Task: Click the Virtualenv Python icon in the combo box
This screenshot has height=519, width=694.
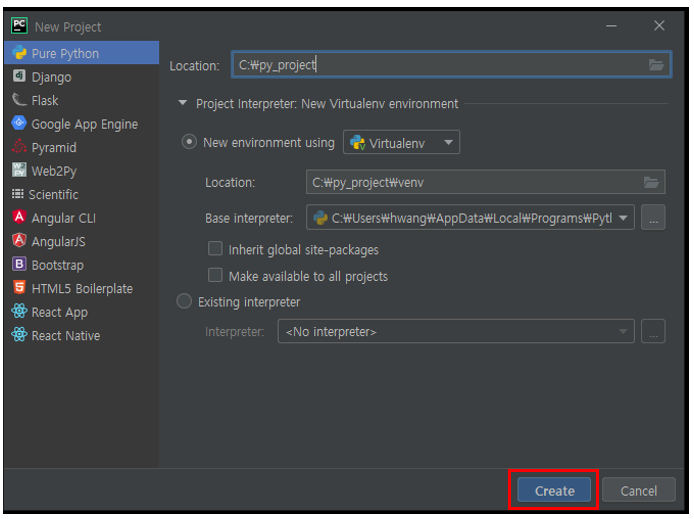Action: [x=357, y=142]
